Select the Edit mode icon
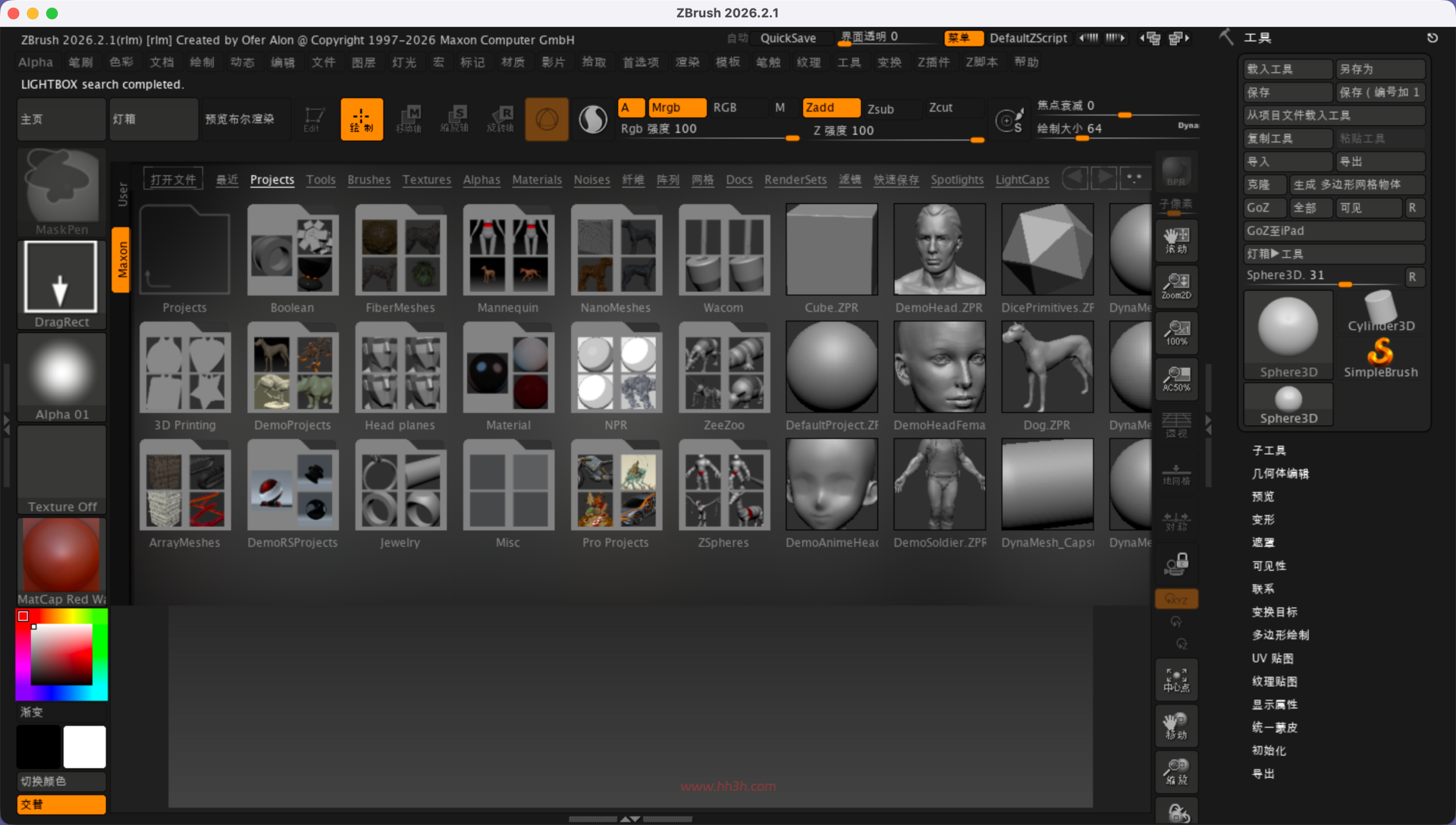This screenshot has height=825, width=1456. pyautogui.click(x=313, y=119)
